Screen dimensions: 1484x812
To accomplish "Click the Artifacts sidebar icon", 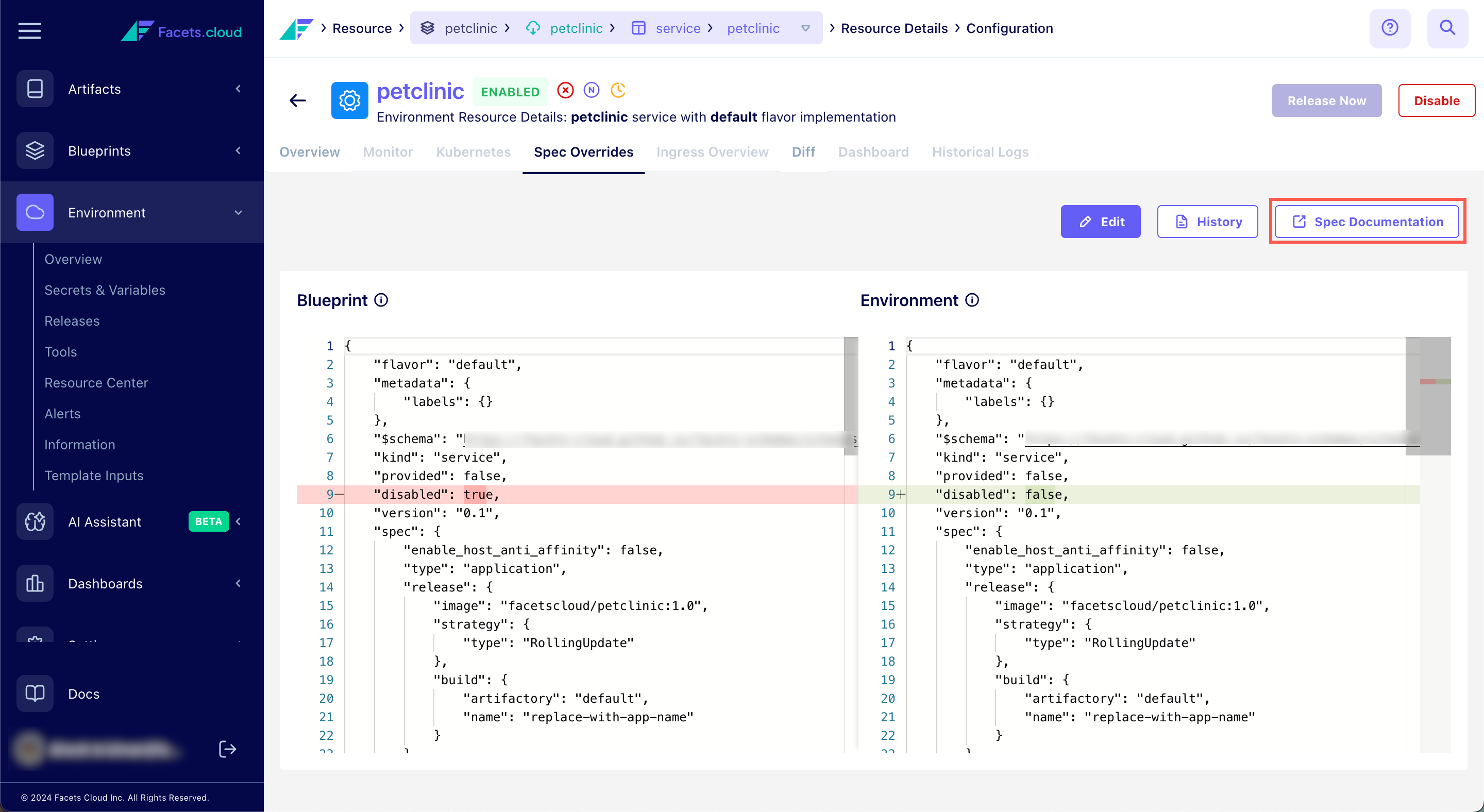I will click(x=35, y=89).
